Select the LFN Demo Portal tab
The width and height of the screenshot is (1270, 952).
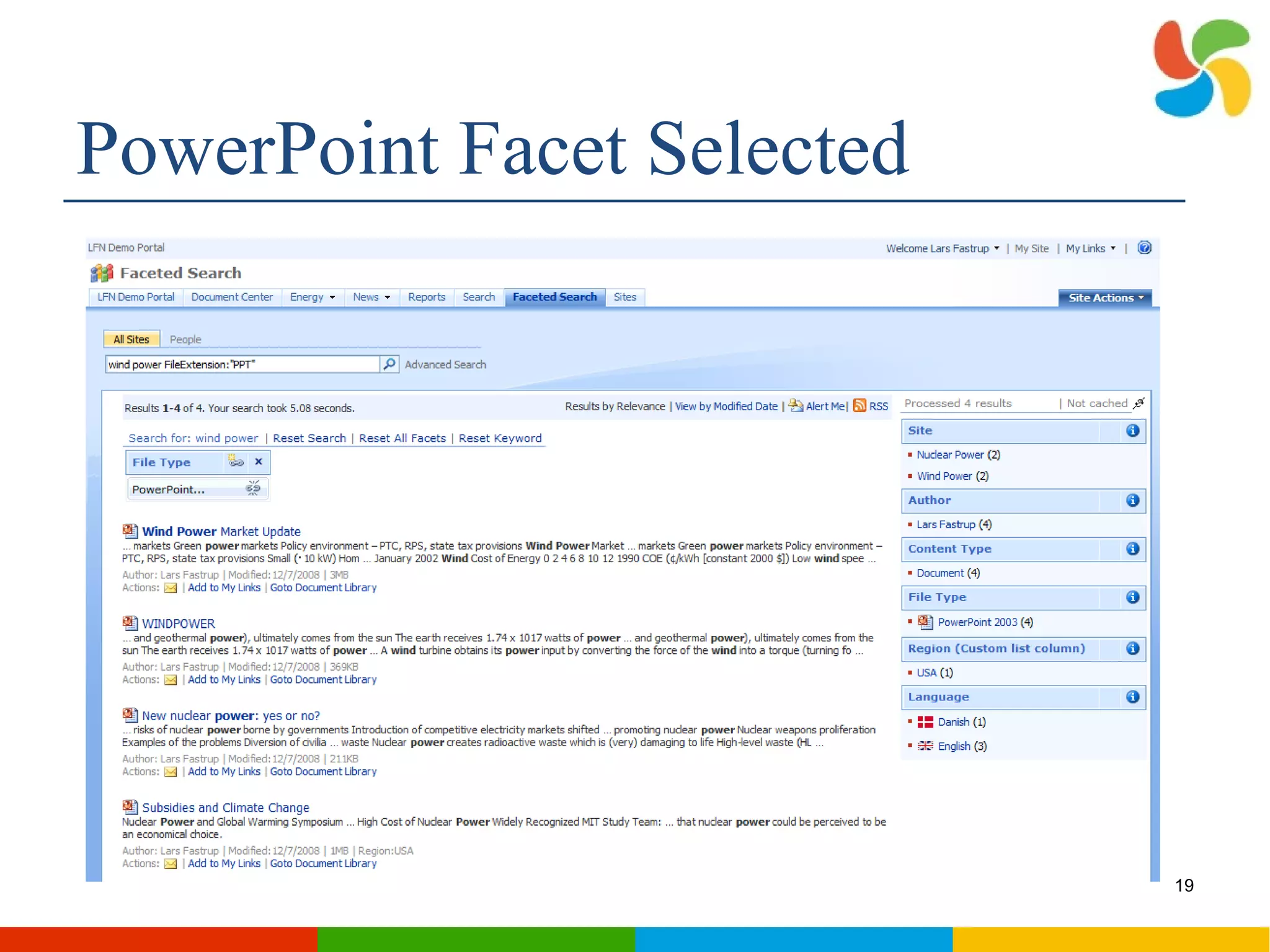(136, 297)
